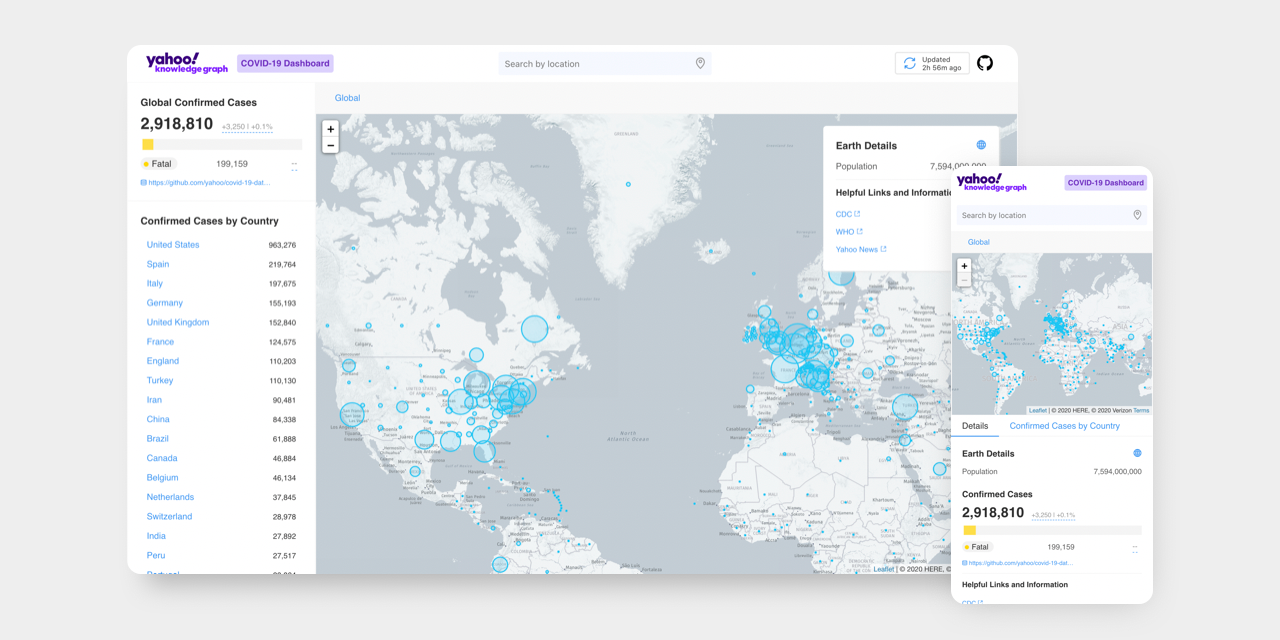The height and width of the screenshot is (640, 1280).
Task: Open GitHub data link in mobile view
Action: pos(1017,563)
